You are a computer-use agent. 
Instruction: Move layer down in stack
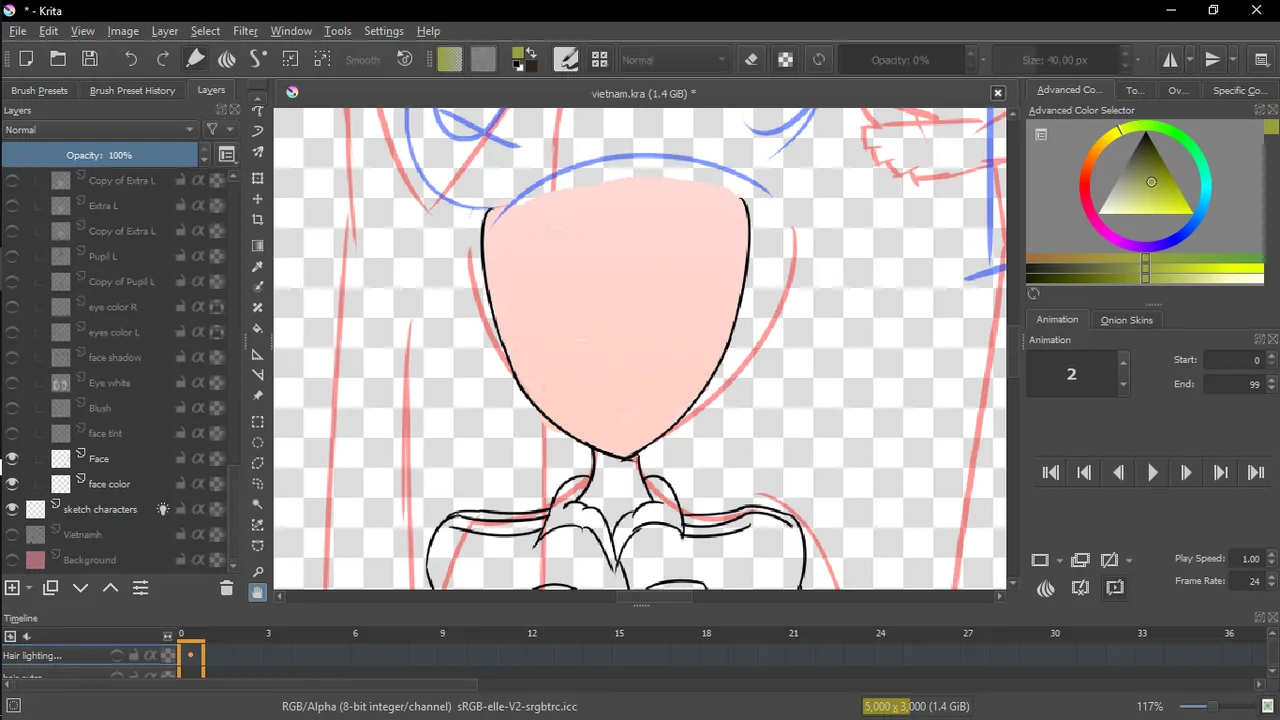81,588
